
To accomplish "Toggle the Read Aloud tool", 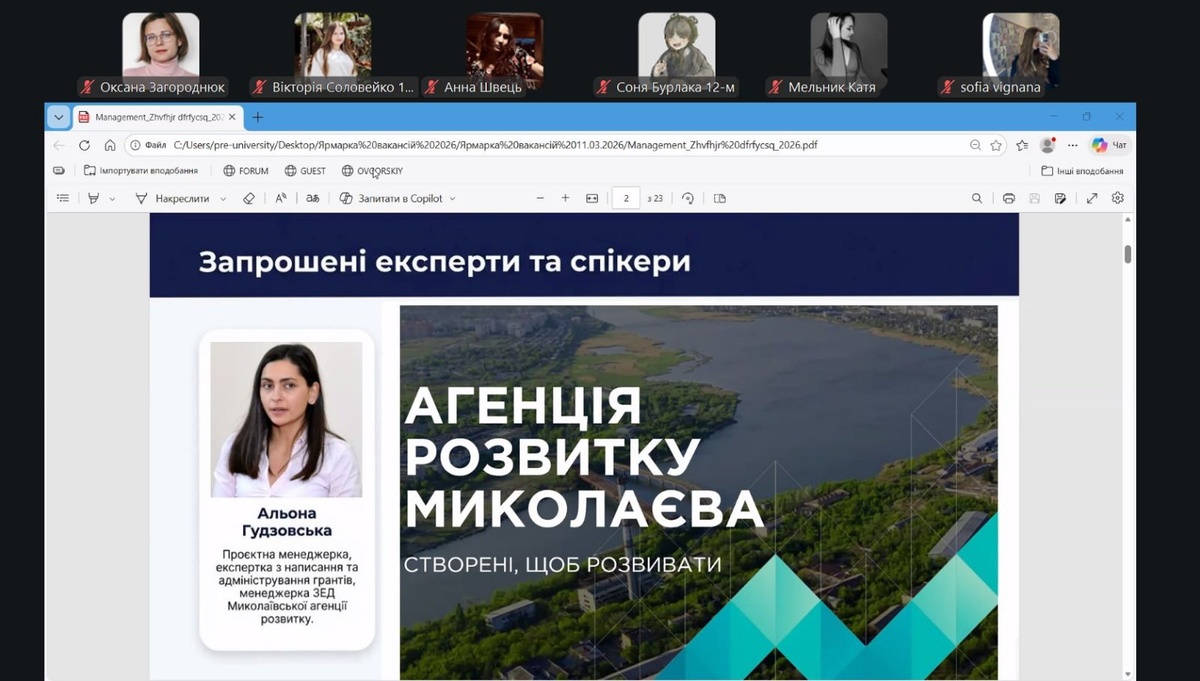I will 281,198.
